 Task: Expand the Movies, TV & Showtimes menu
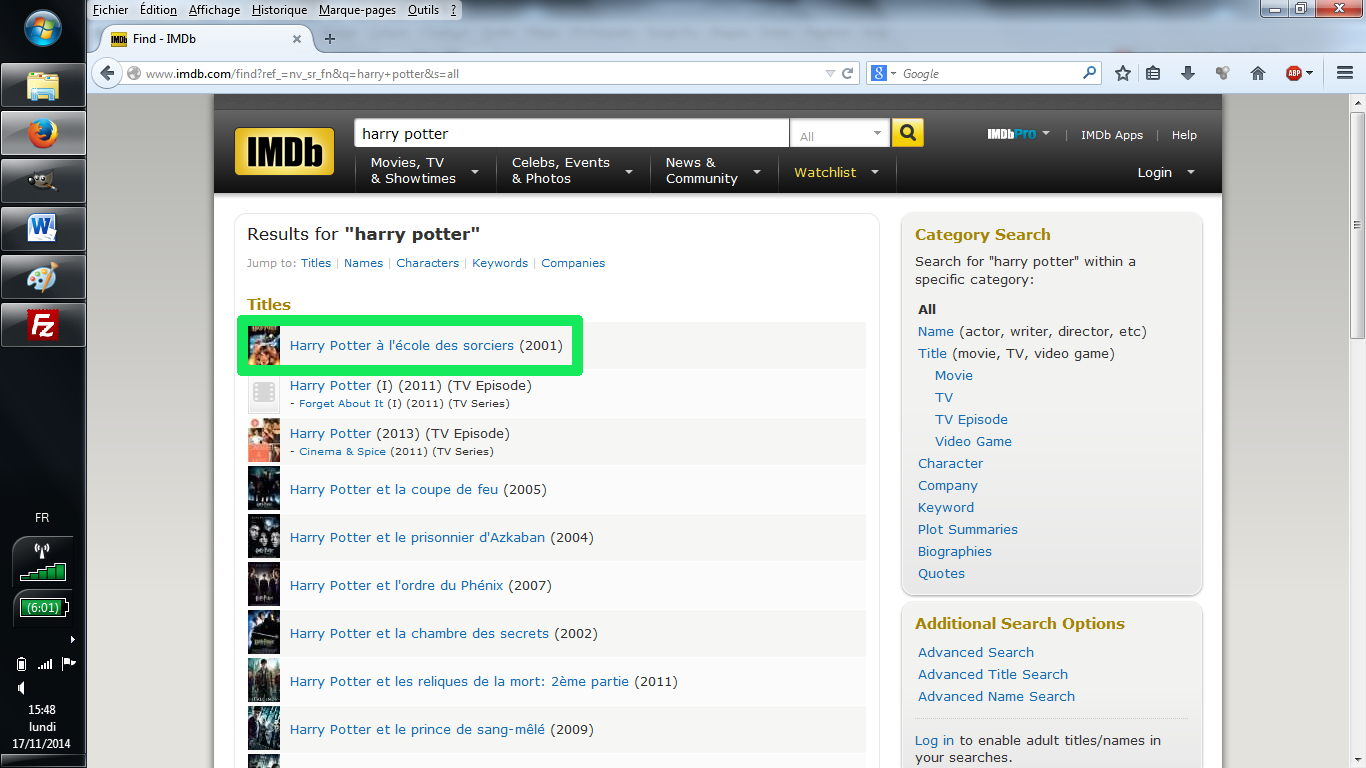tap(424, 171)
